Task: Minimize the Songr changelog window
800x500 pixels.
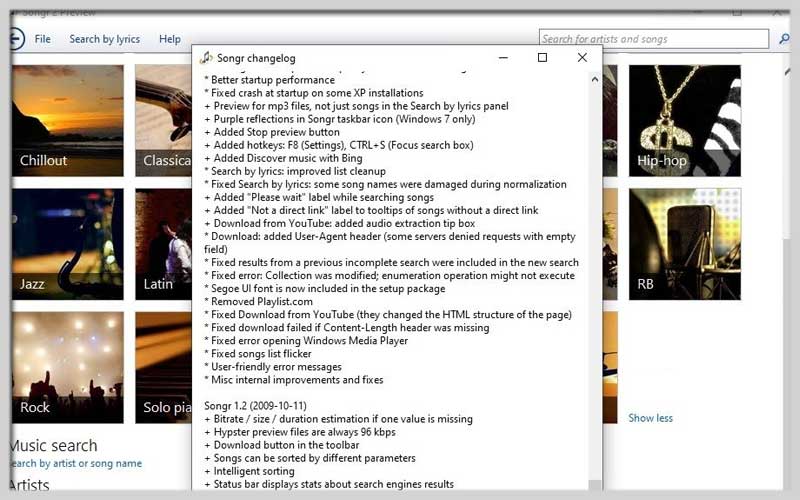Action: (x=503, y=58)
